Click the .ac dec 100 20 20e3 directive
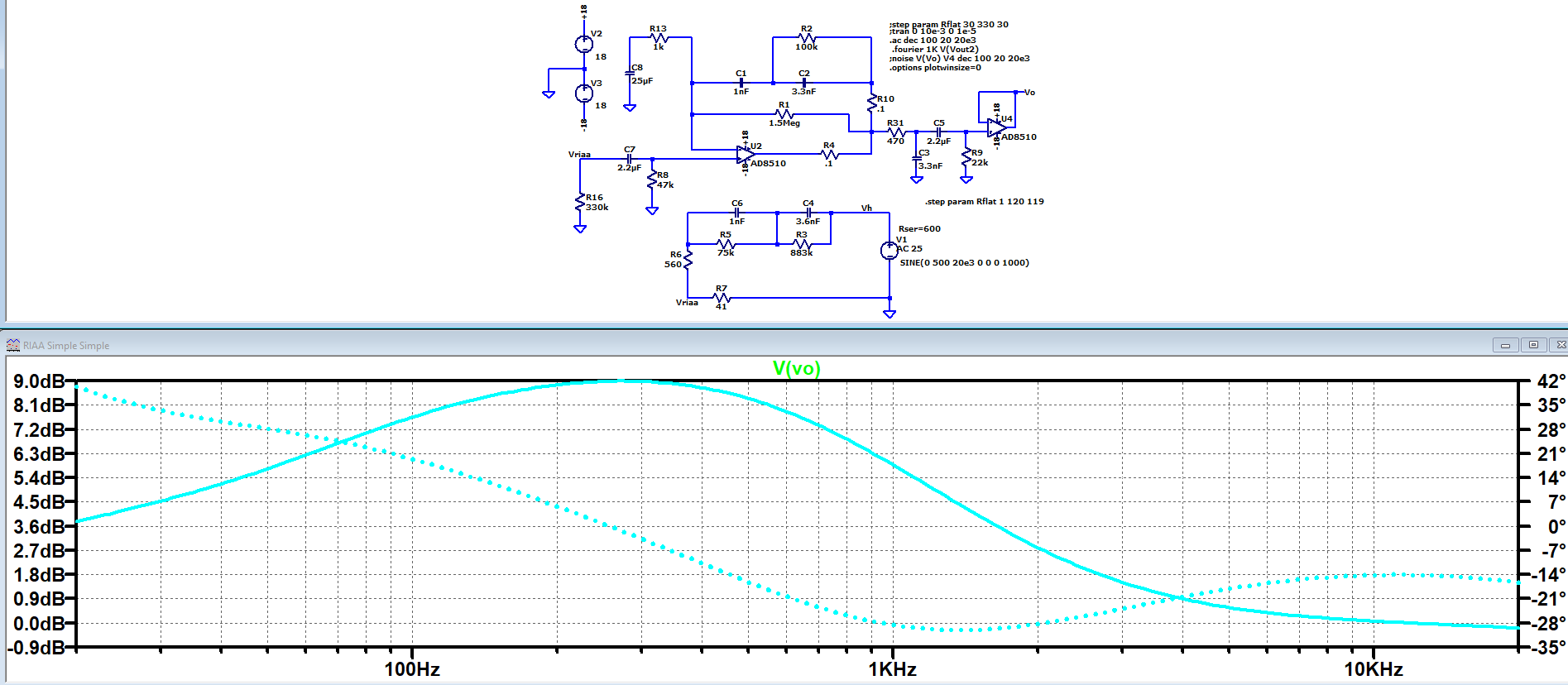Screen dimensions: 1568x685 pos(933,41)
